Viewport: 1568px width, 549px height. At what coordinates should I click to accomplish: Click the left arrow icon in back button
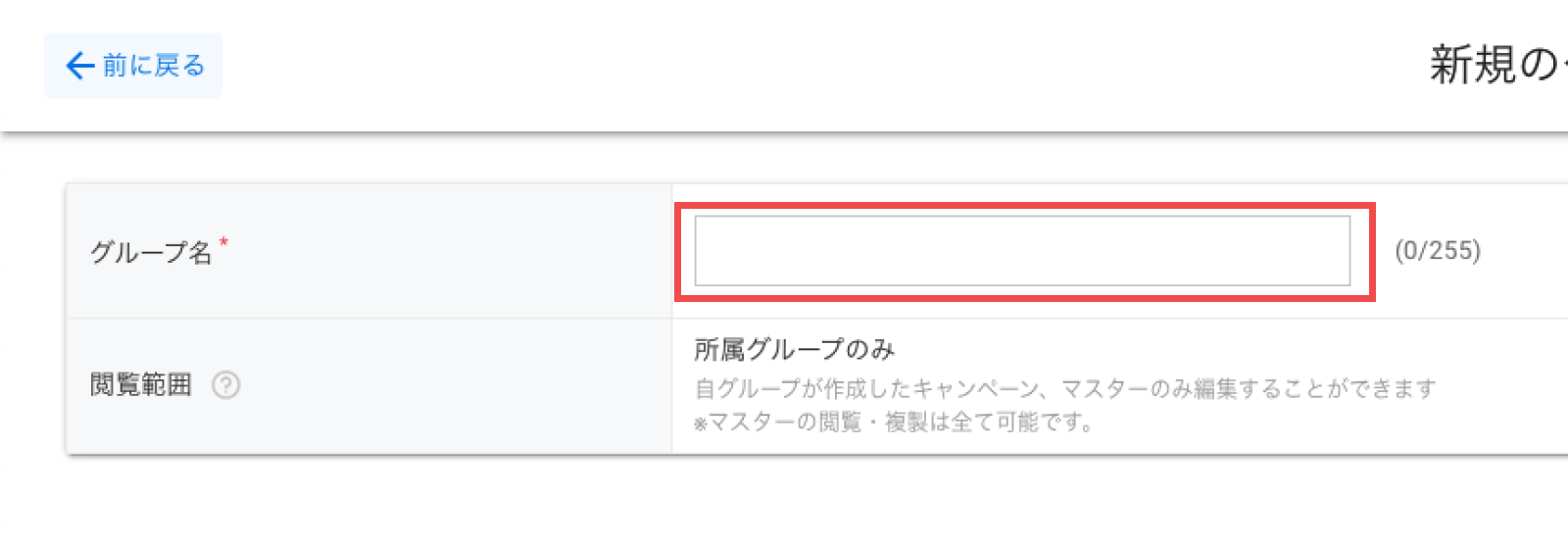79,66
